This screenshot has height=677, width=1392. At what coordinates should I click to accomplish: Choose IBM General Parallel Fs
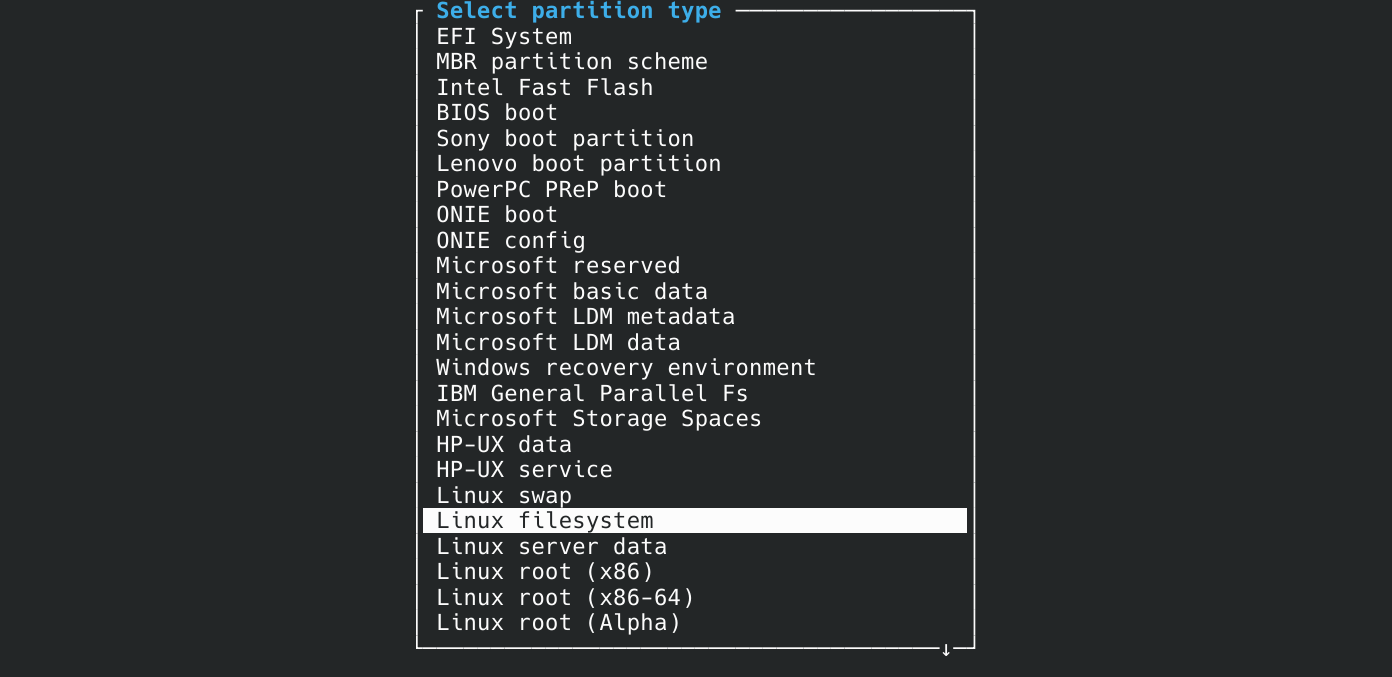[x=592, y=393]
